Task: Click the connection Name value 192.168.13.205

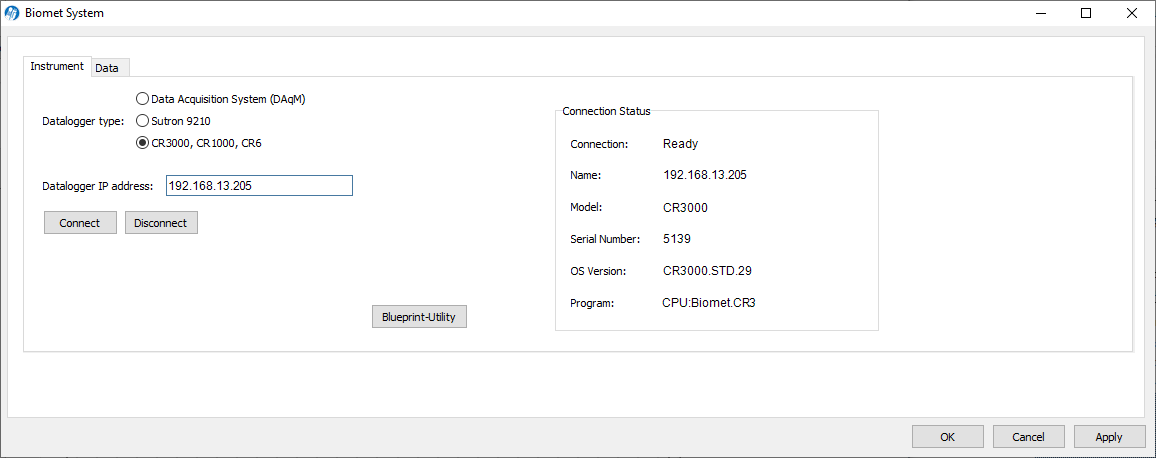Action: pyautogui.click(x=705, y=175)
